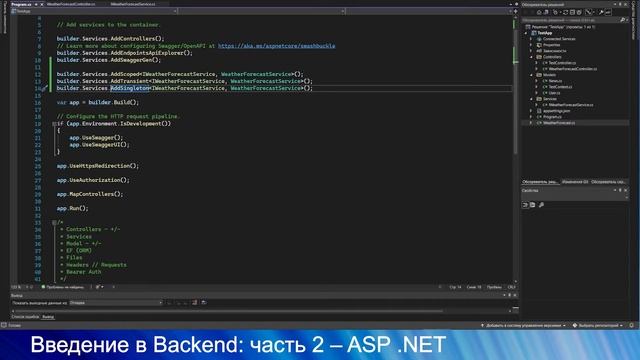The image size is (640, 360).
Task: Open the TestApp project navigation dropdown
Action: (94, 11)
